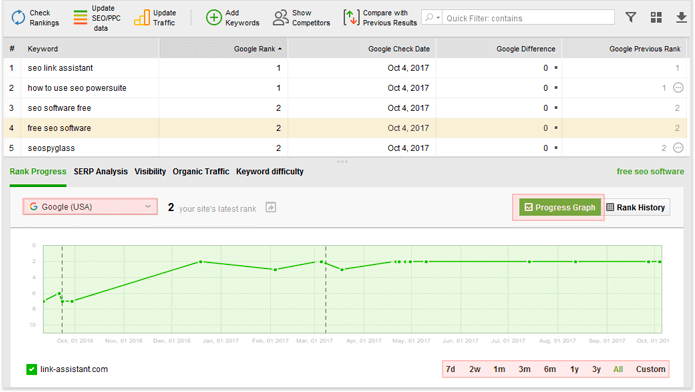Click the Add Keywords plus icon
This screenshot has width=695, height=392.
pos(214,18)
